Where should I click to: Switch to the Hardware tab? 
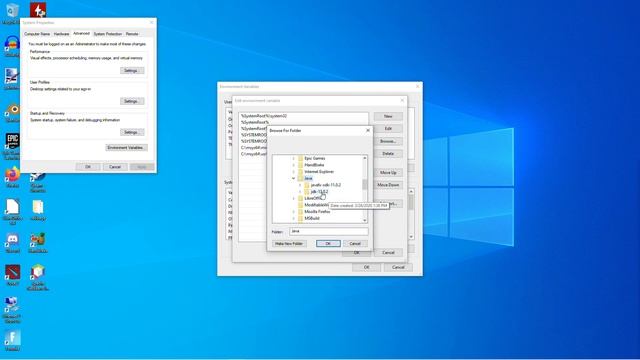pyautogui.click(x=61, y=34)
